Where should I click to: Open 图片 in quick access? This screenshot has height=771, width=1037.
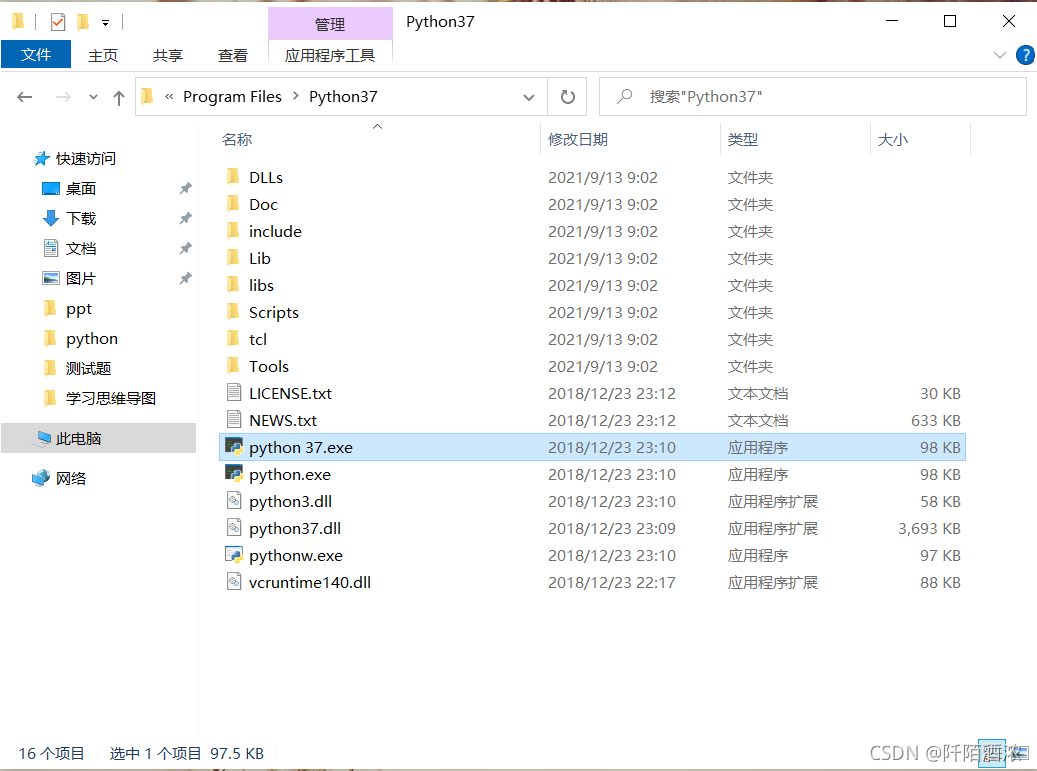81,278
